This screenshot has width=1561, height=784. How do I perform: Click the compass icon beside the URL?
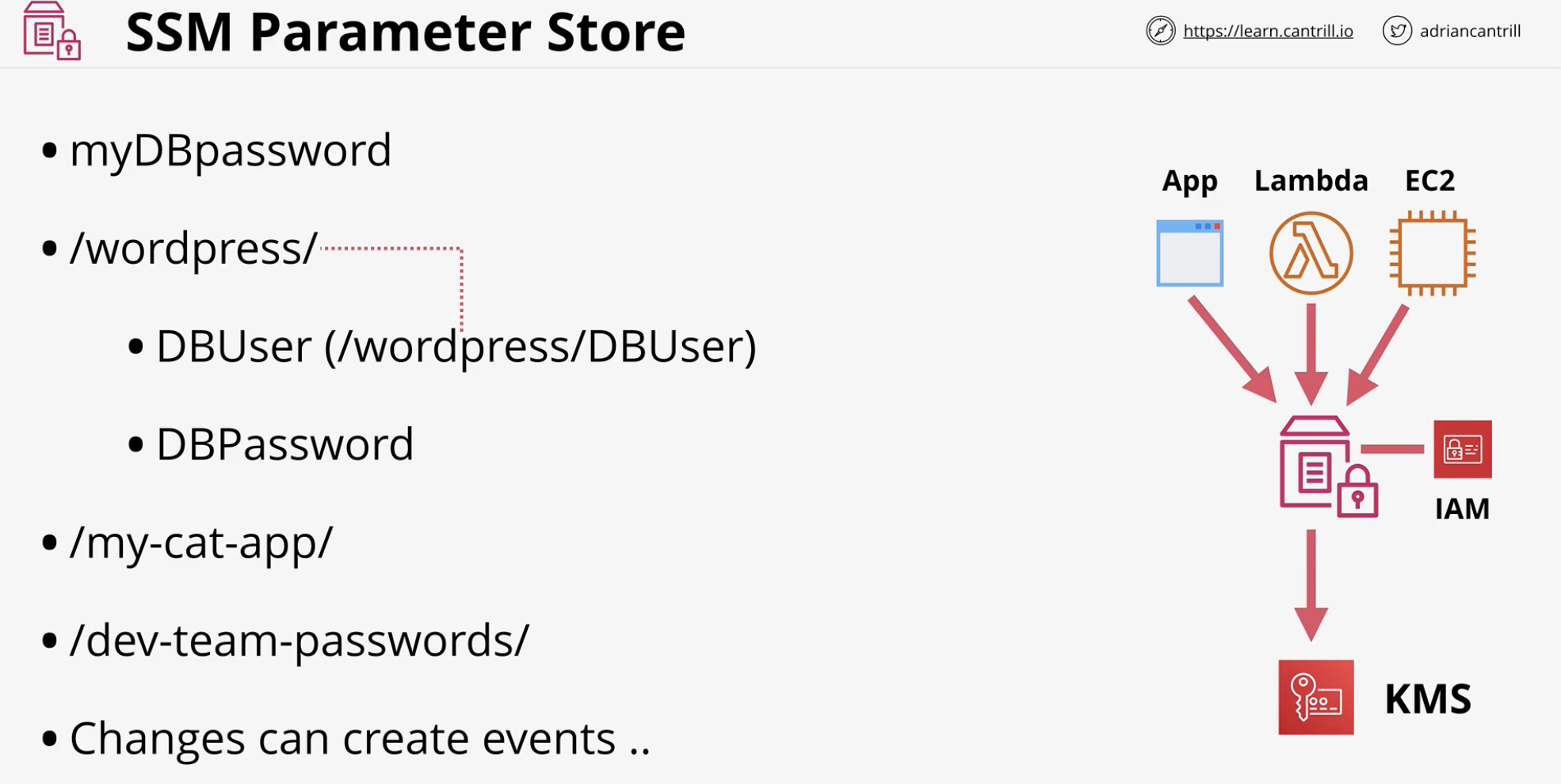click(1160, 31)
